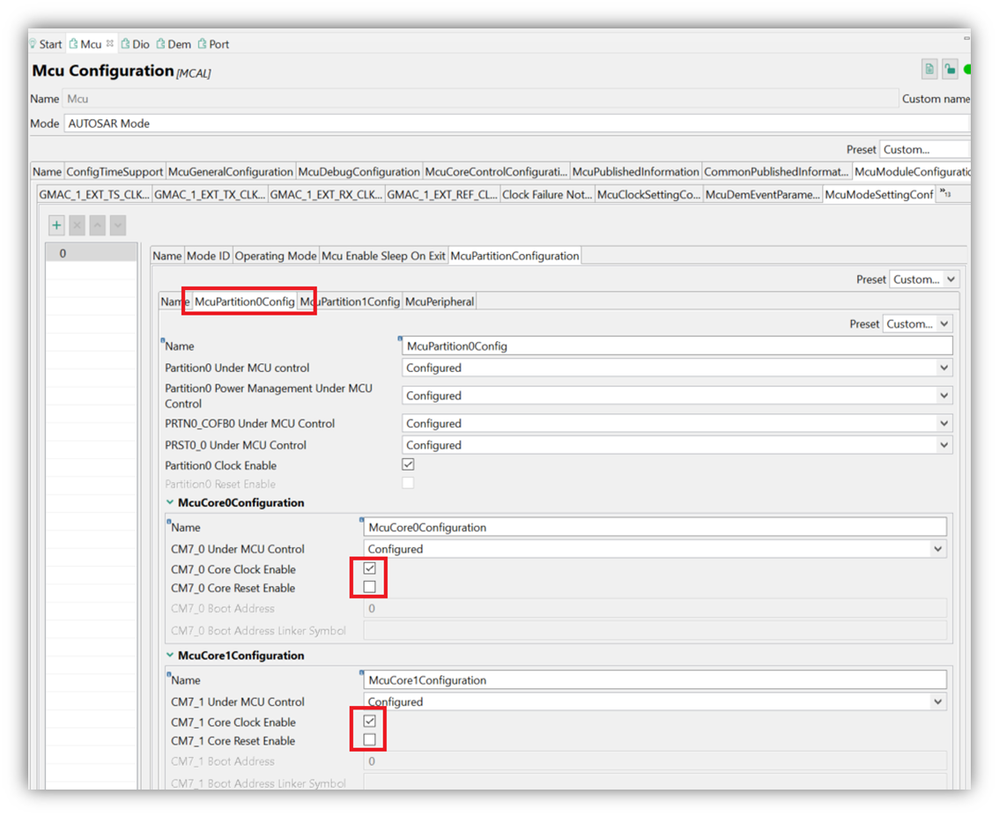The height and width of the screenshot is (818, 999).
Task: Open CM7_1 Under MCU Control dropdown
Action: coord(655,701)
